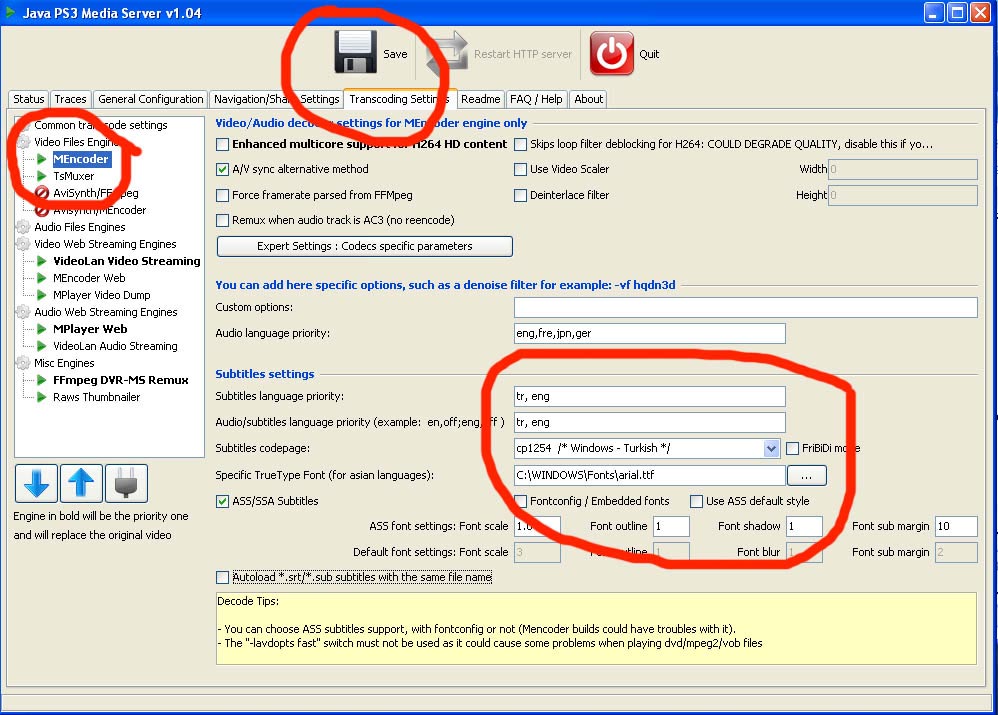Click the Save floppy disk icon
This screenshot has width=998, height=715.
click(355, 52)
